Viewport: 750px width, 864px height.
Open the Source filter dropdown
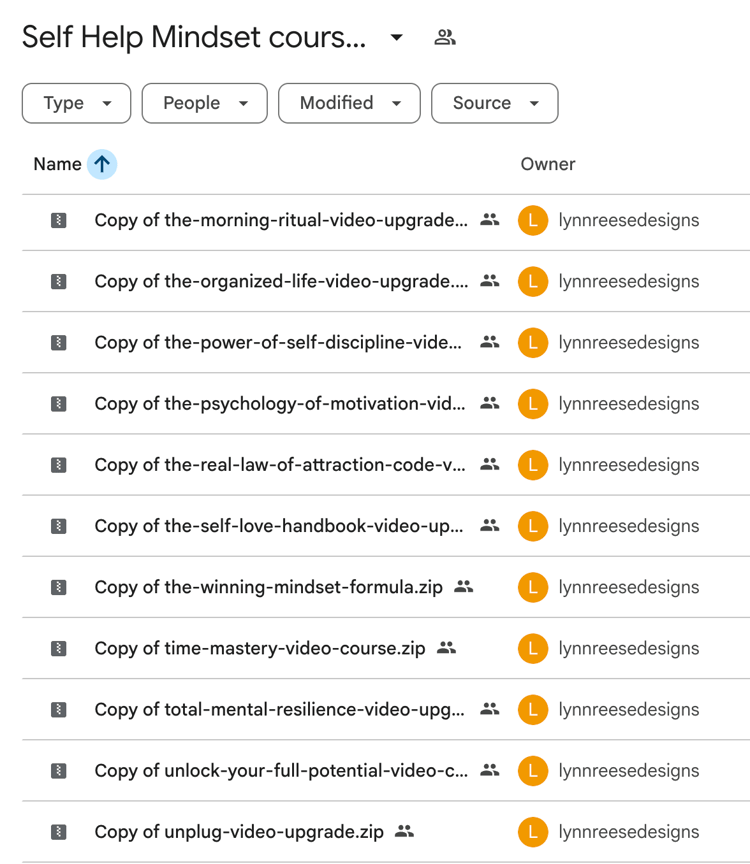tap(494, 103)
